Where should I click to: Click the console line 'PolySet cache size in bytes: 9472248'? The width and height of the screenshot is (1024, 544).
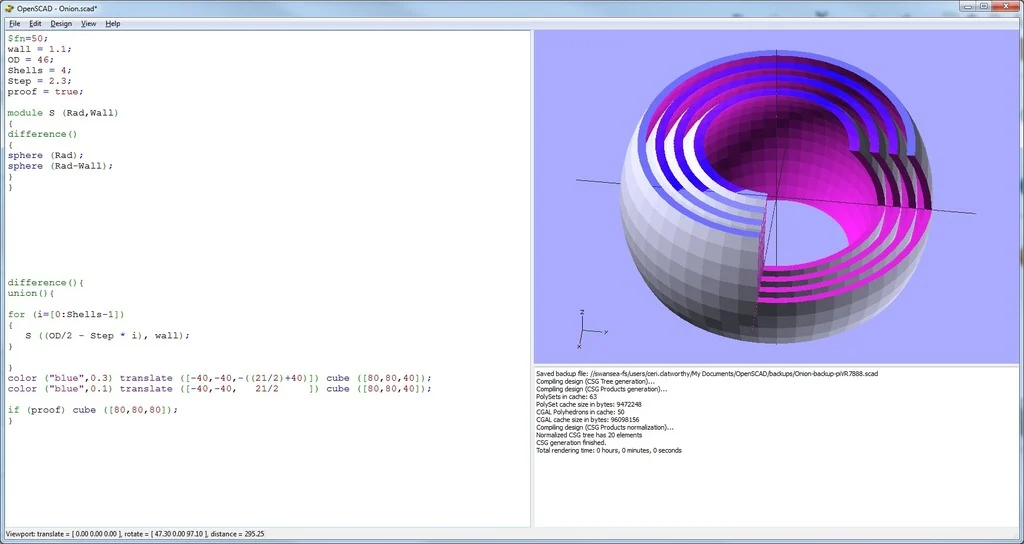(x=588, y=404)
